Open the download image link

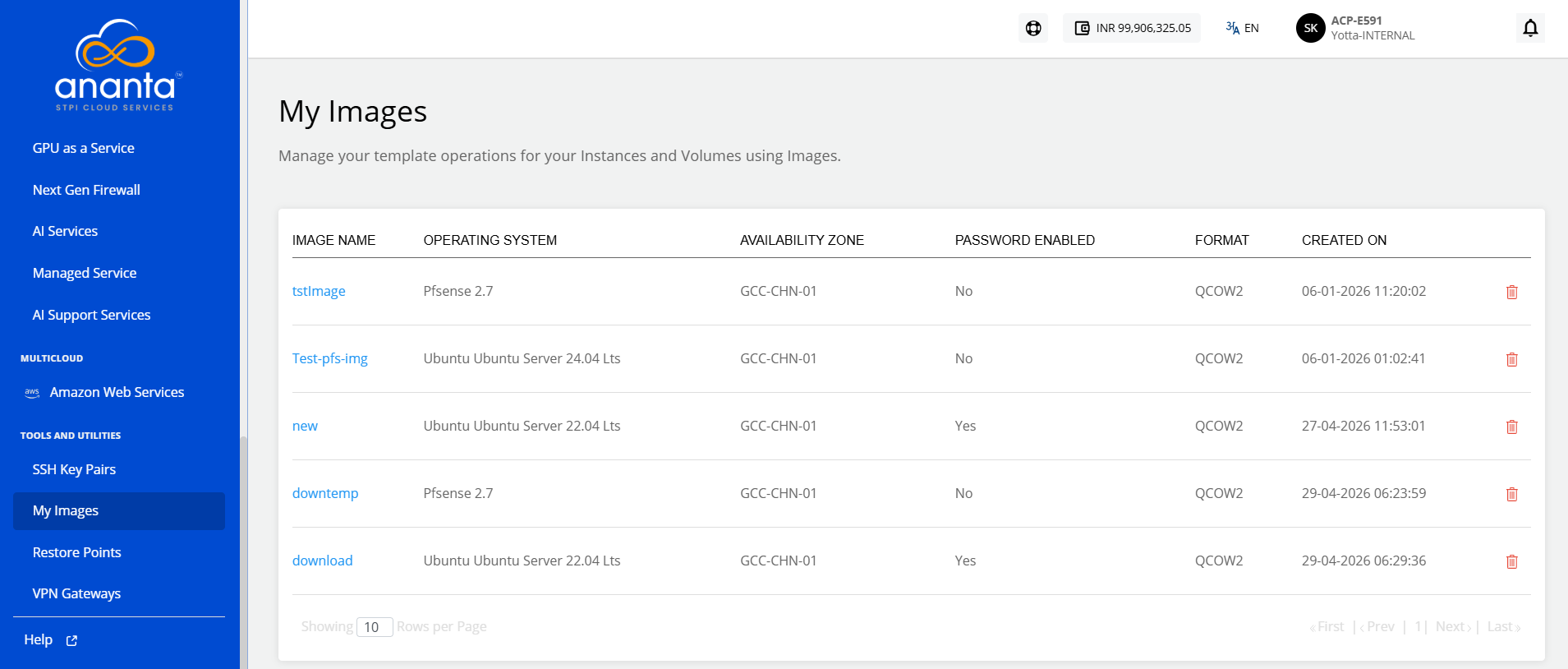pyautogui.click(x=323, y=561)
